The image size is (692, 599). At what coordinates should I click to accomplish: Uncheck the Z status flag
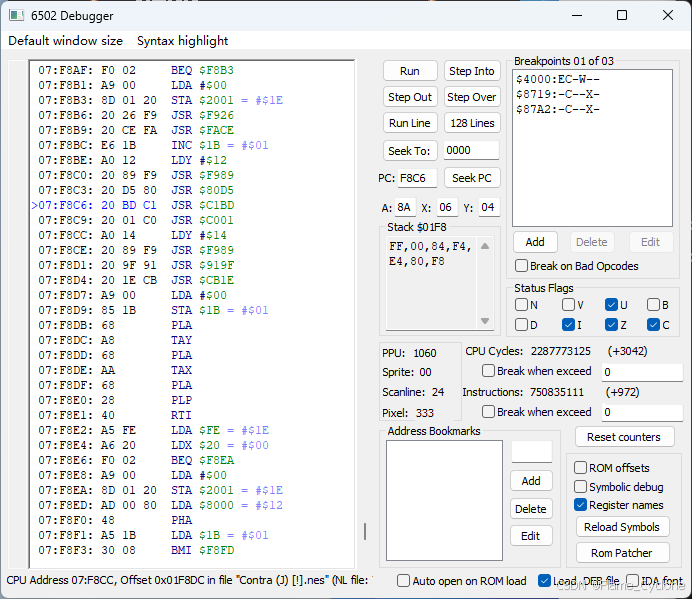pos(611,325)
